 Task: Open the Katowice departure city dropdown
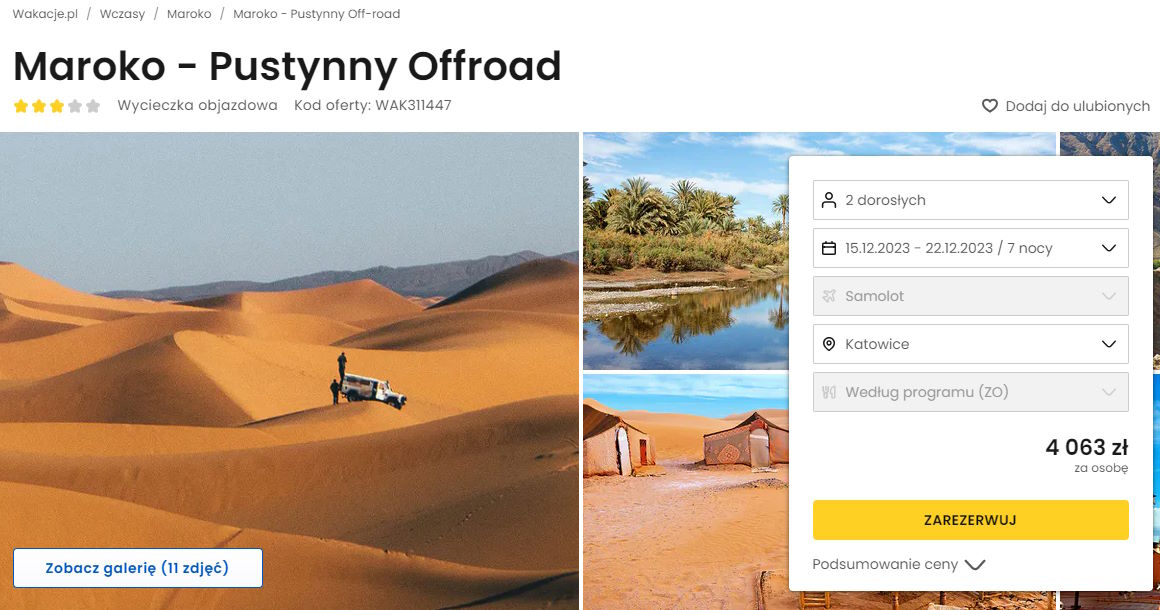[x=971, y=344]
